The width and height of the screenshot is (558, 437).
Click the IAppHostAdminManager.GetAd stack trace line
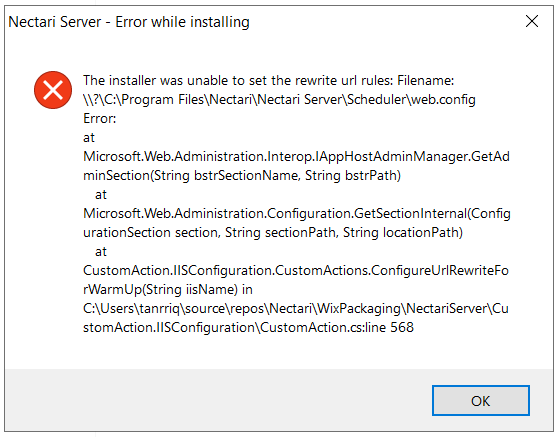[x=296, y=157]
